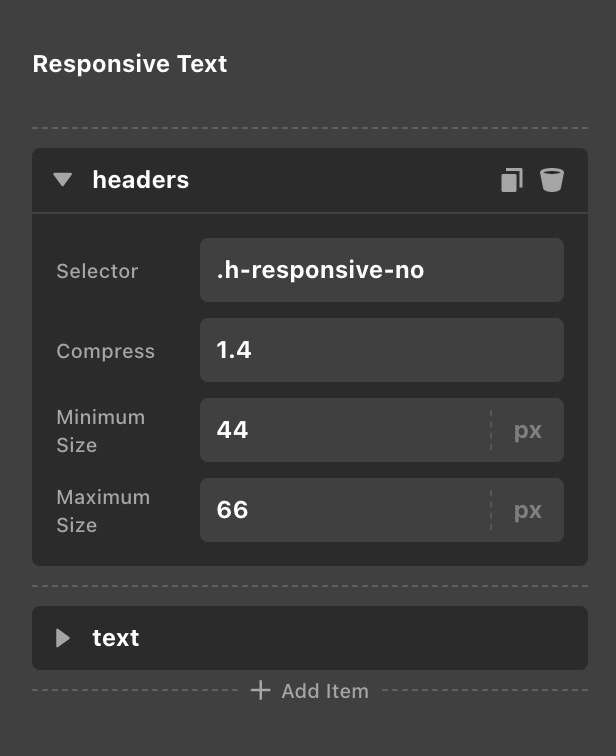616x756 pixels.
Task: Click the Selector label
Action: [97, 271]
